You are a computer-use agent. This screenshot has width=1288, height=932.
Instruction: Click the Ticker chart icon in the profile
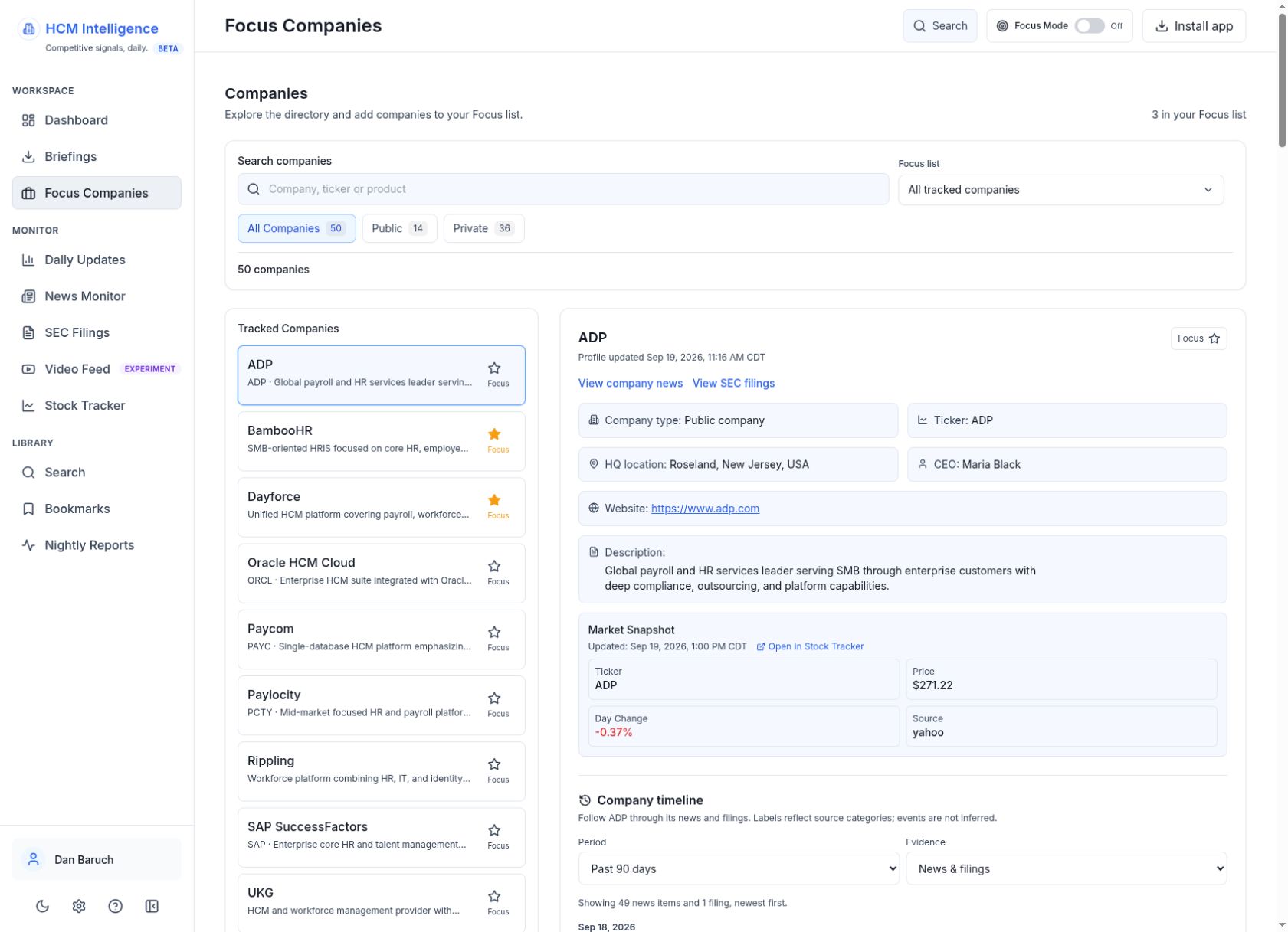click(x=923, y=420)
